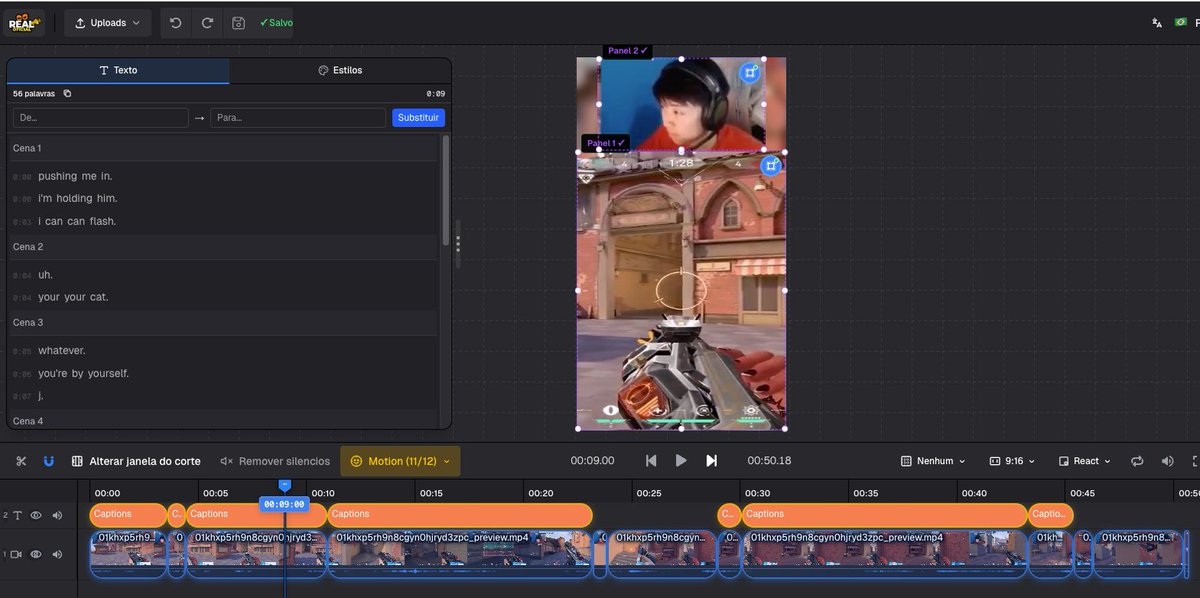
Task: Activate the scissors cut tool
Action: (21, 461)
